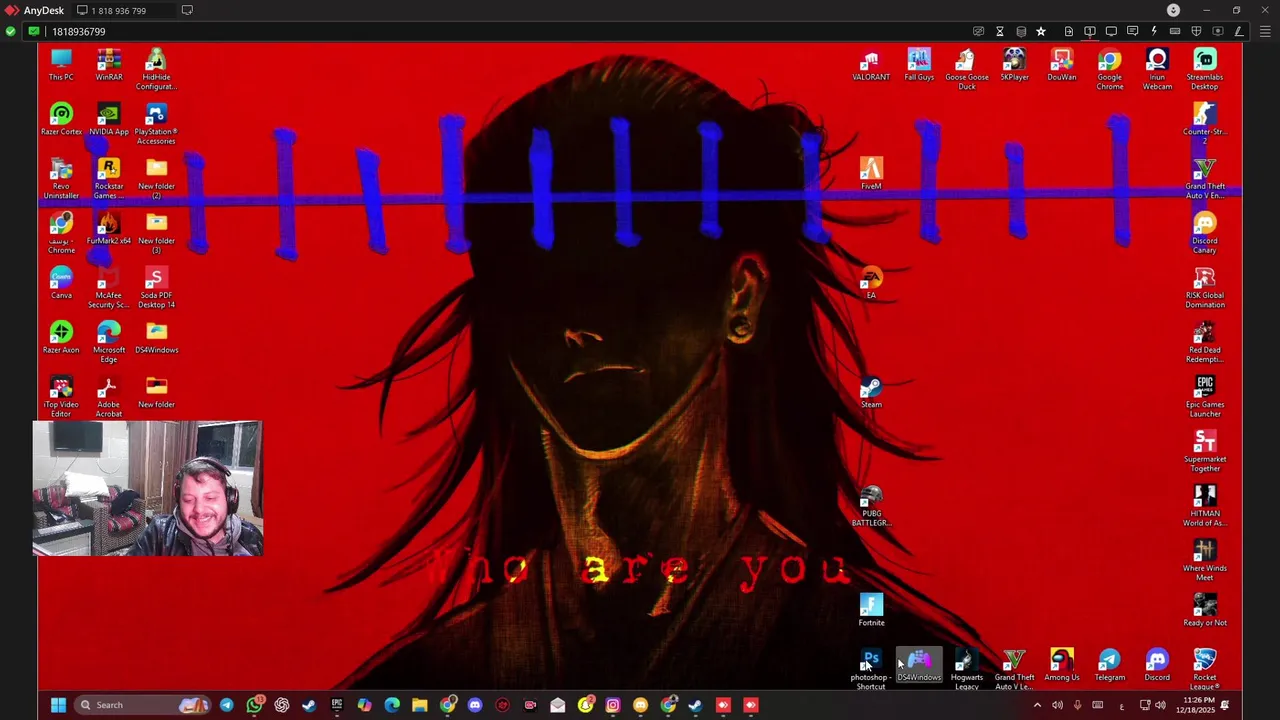Add session to favorites with star icon
The width and height of the screenshot is (1280, 720).
pos(1041,31)
